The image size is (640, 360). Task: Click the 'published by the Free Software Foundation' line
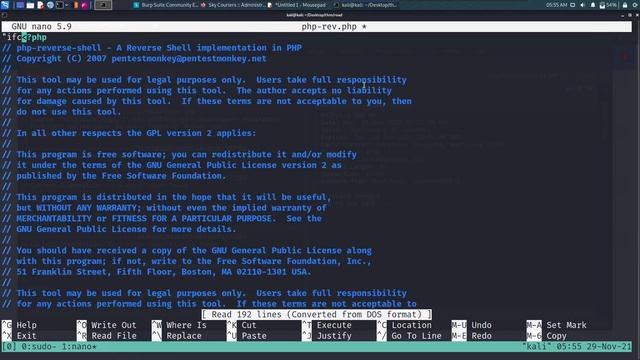click(114, 176)
